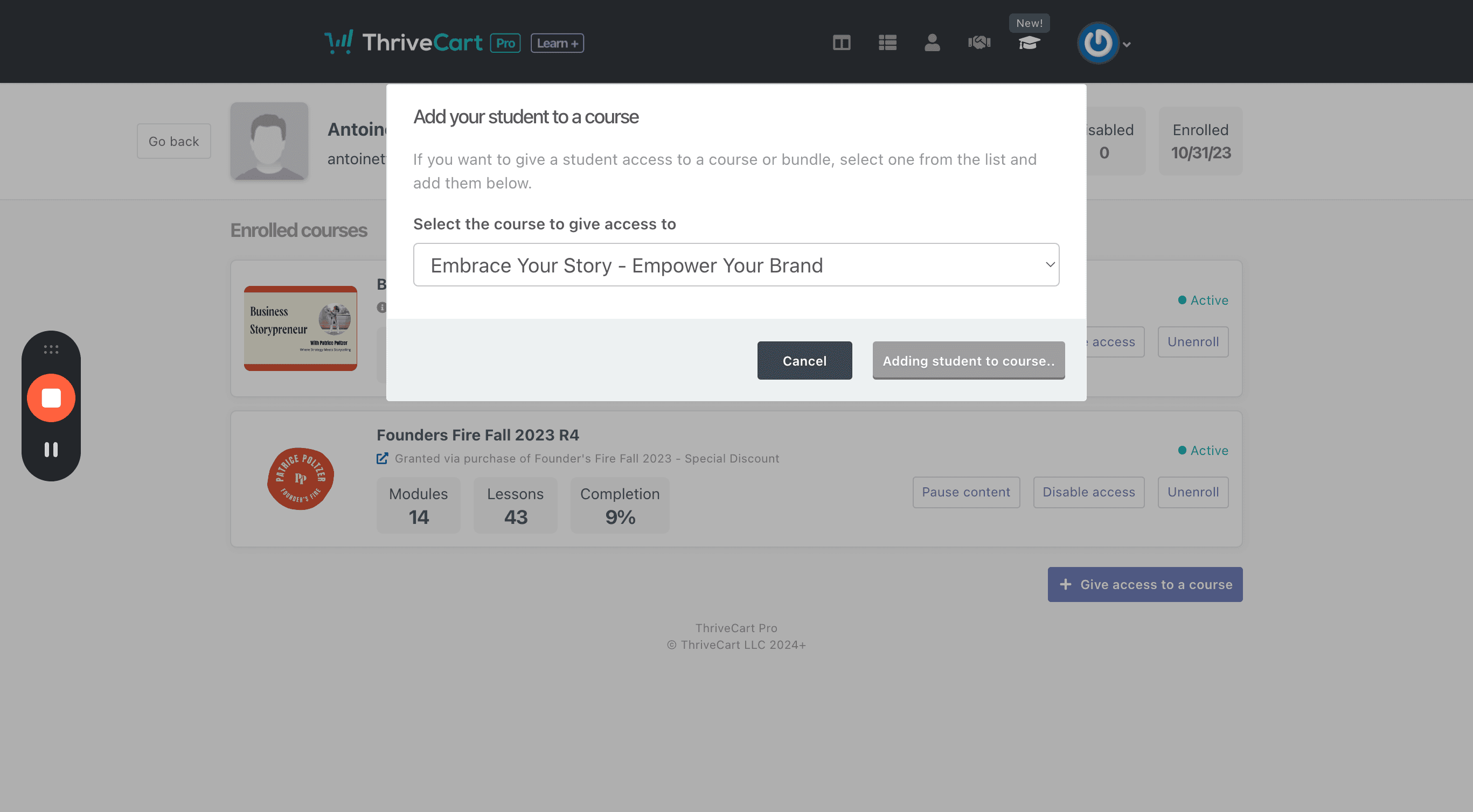1473x812 pixels.
Task: Stop the screen recording
Action: tap(51, 398)
